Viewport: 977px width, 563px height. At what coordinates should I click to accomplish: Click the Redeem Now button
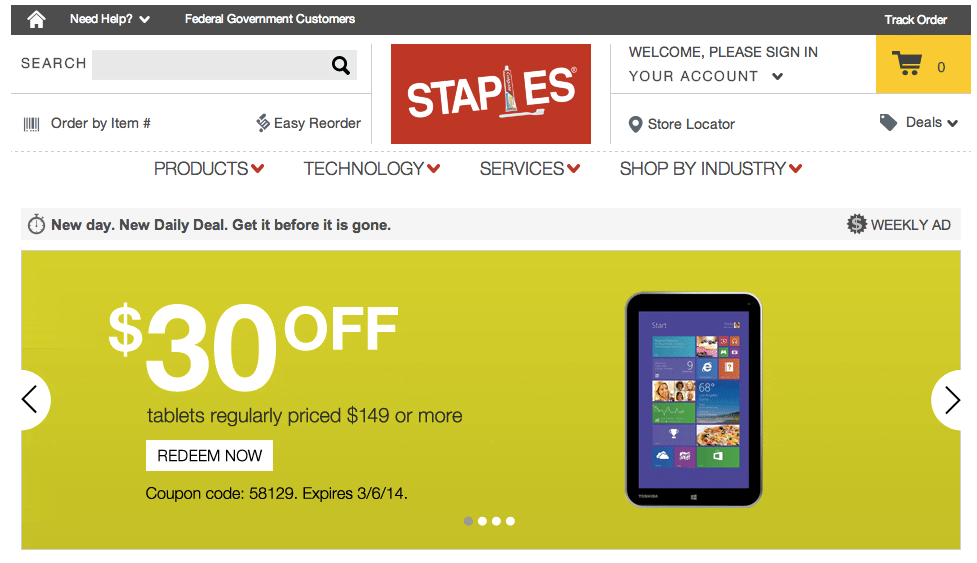[x=209, y=456]
